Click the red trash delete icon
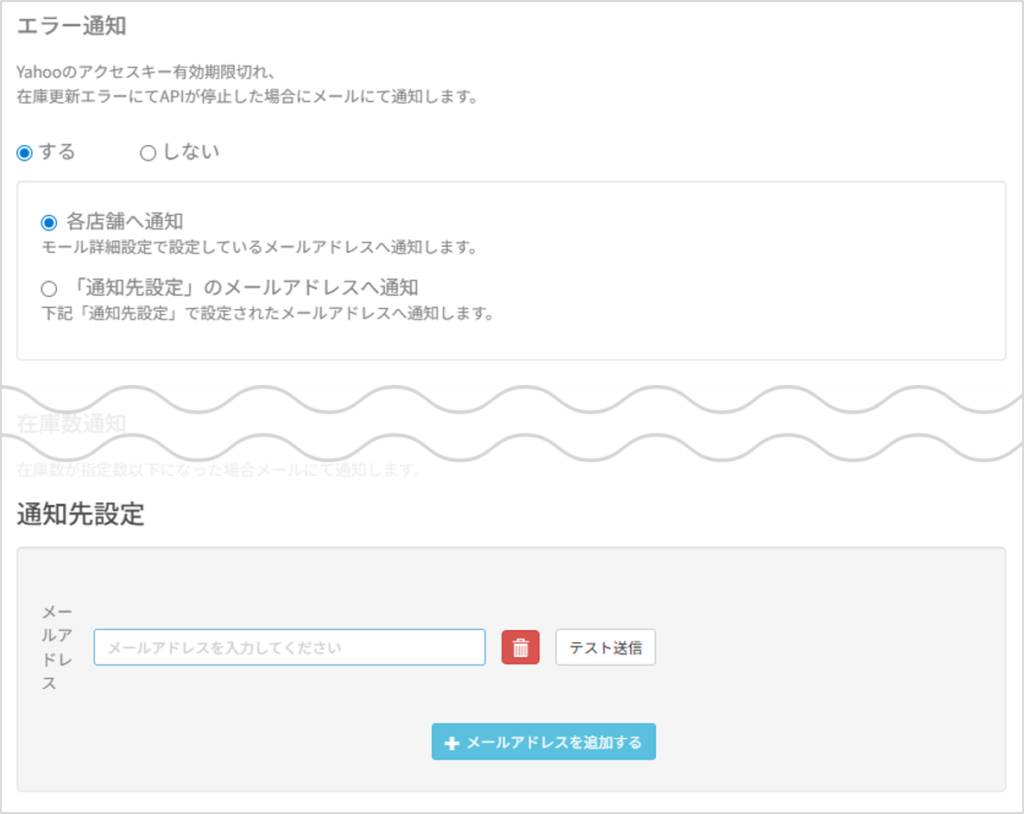1024x814 pixels. [x=520, y=647]
